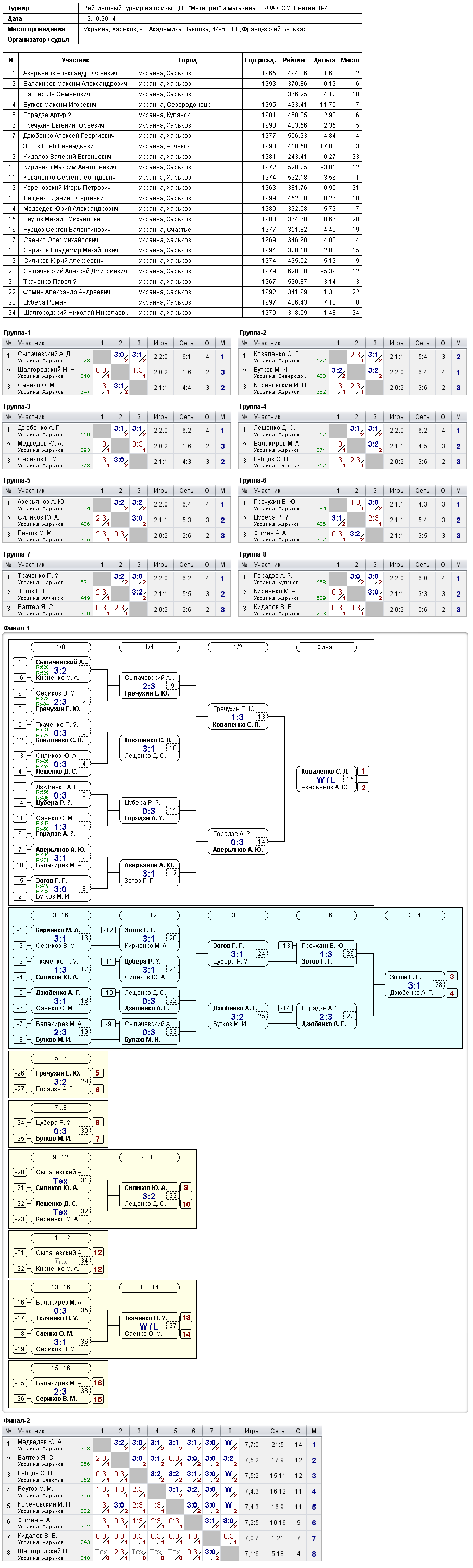Screen dimensions: 473x1568
Task: Click the 'Финал-1' section heading
Action: click(17, 628)
